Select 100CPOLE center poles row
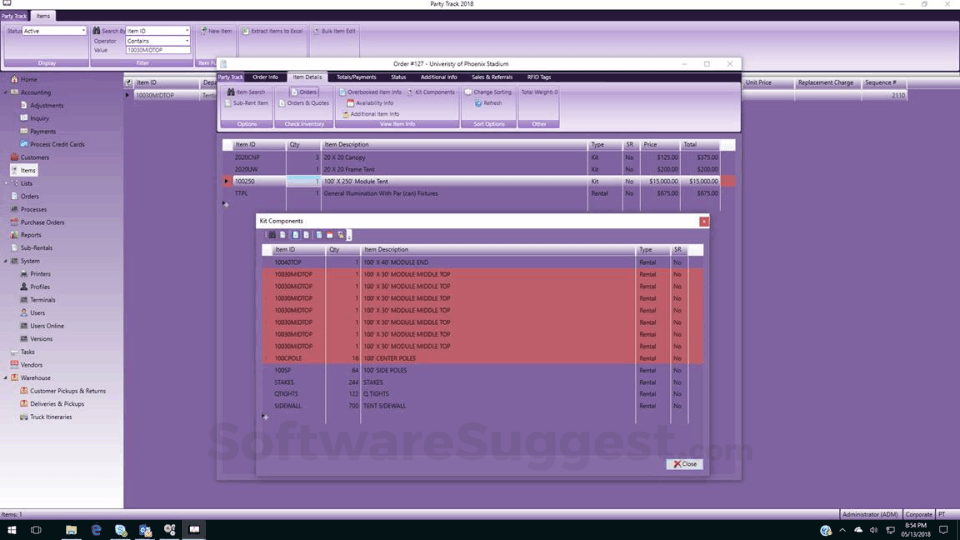Screen dimensions: 960x540 (482, 358)
